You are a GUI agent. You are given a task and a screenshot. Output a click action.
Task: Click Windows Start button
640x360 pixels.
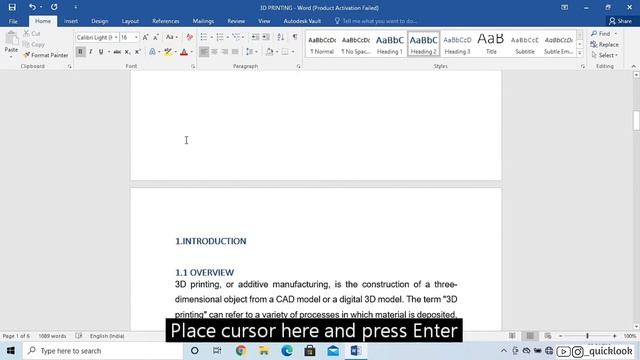pyautogui.click(x=11, y=351)
